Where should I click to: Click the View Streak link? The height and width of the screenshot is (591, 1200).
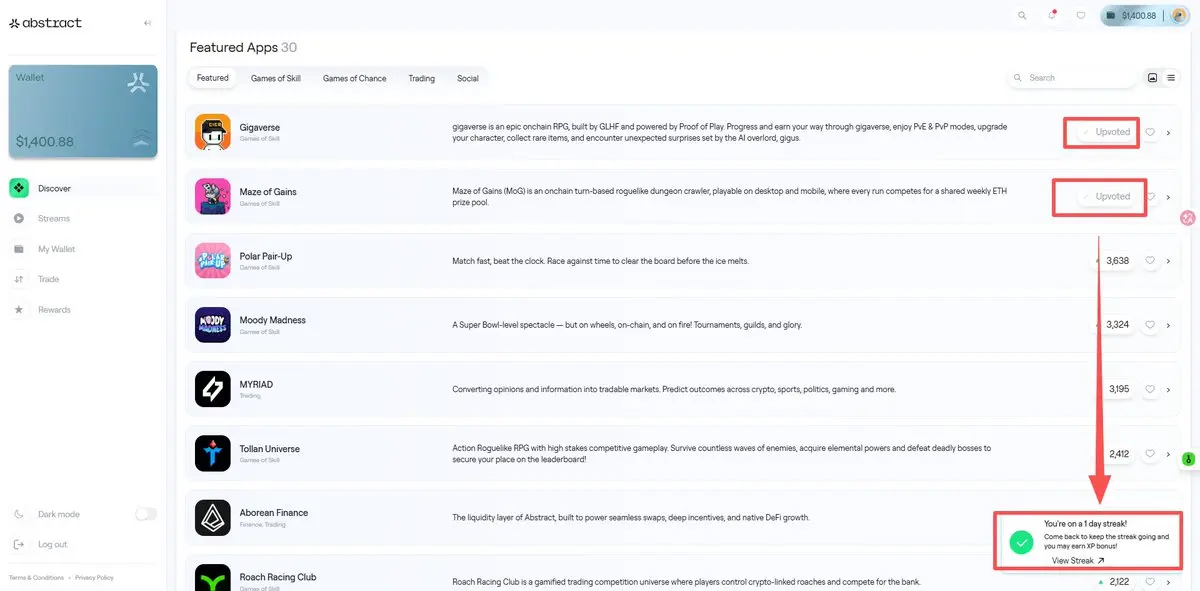1078,561
